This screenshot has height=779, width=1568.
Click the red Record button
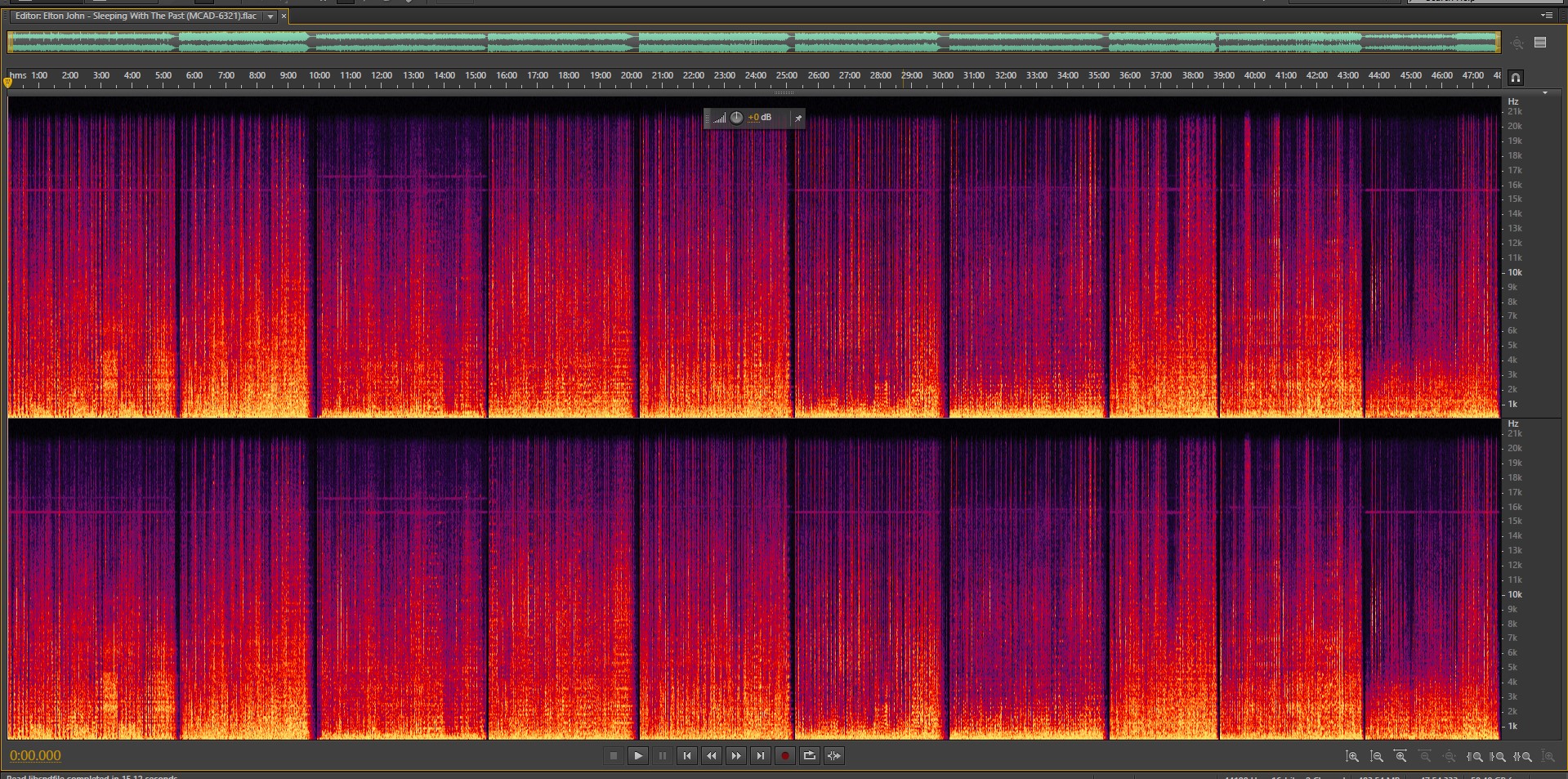pos(784,756)
